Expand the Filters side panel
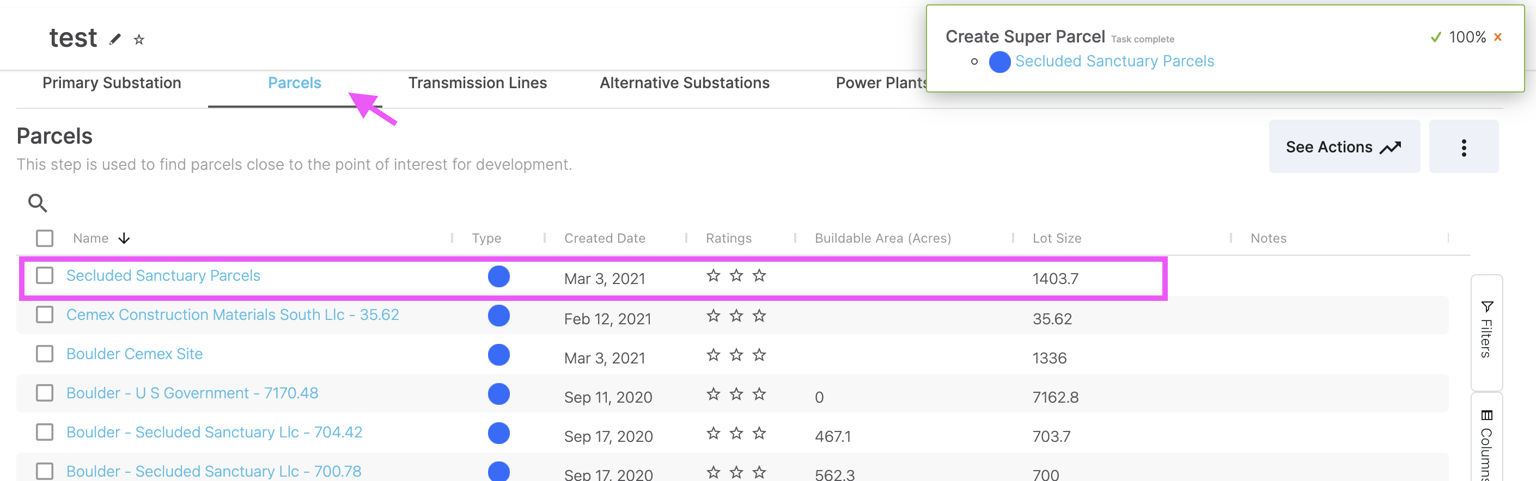 1486,331
